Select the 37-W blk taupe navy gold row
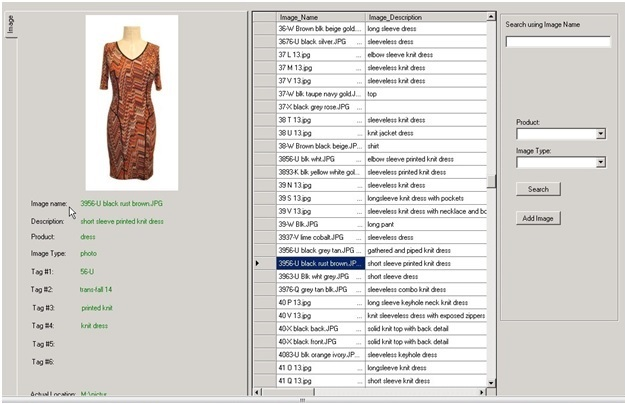 point(320,93)
